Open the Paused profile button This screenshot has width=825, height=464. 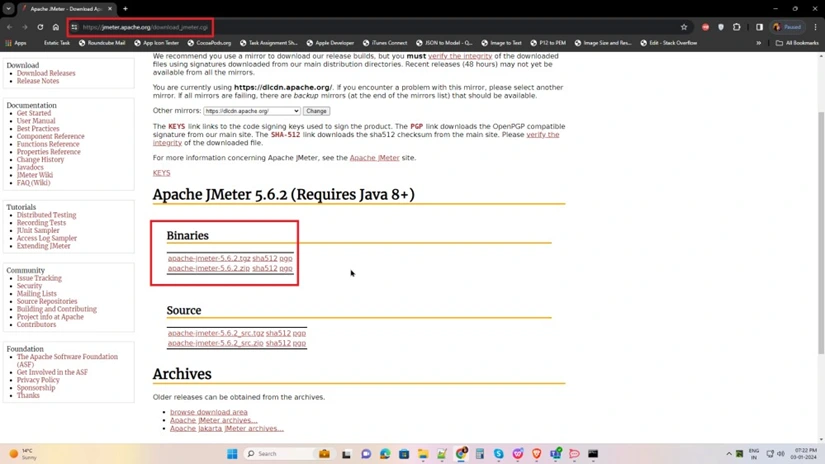pos(787,27)
